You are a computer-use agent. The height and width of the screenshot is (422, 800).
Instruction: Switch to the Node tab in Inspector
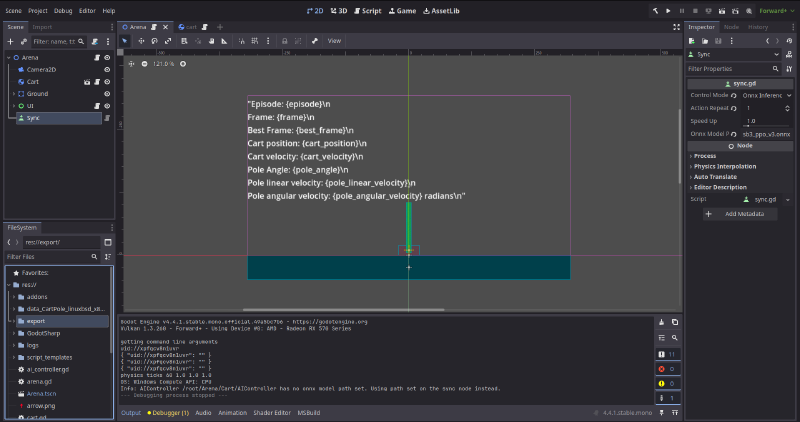731,27
